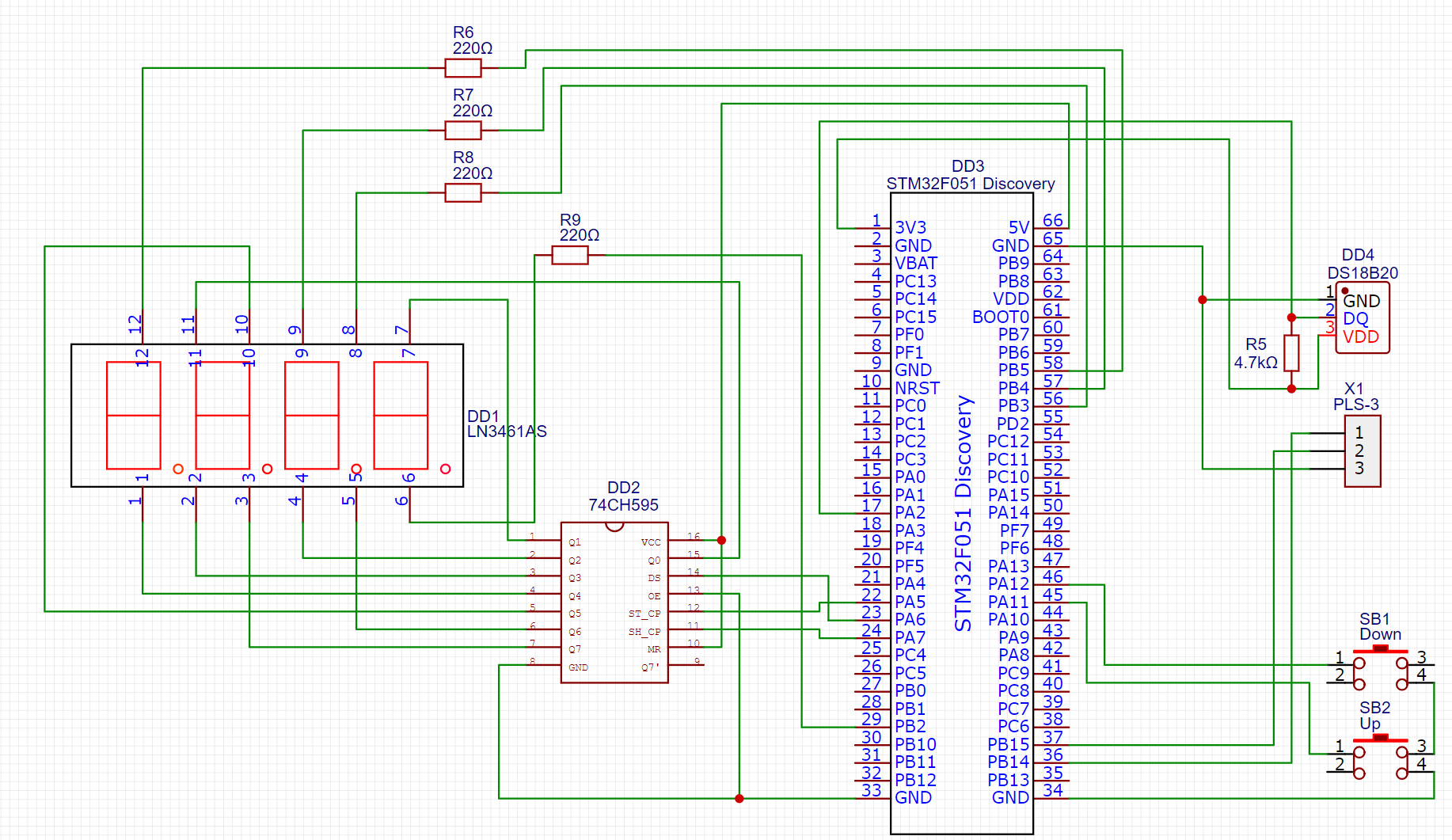Click the red VDD pin label on DS18B20
The width and height of the screenshot is (1452, 840).
click(1361, 336)
